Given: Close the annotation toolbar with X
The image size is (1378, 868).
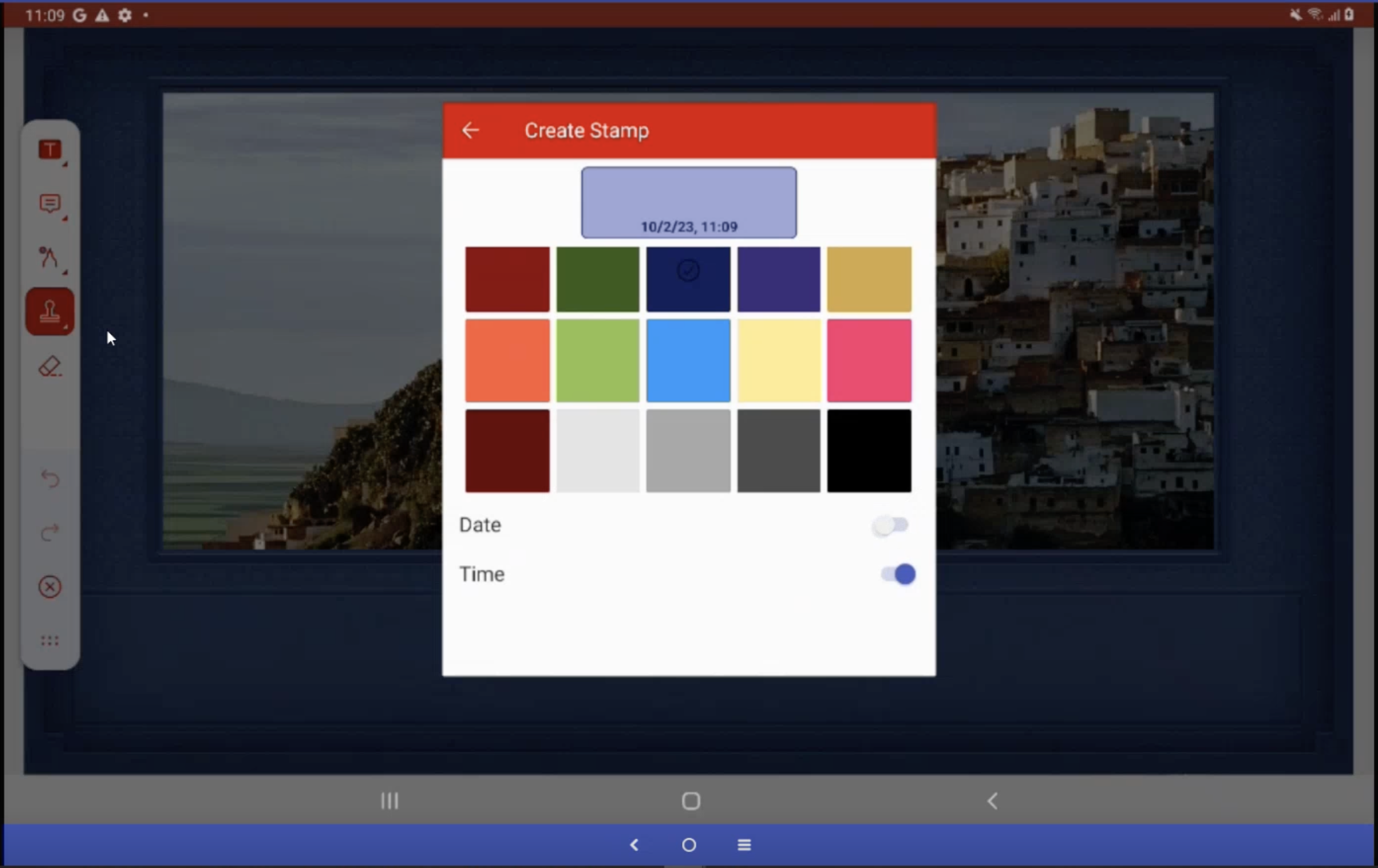Looking at the screenshot, I should pos(50,587).
